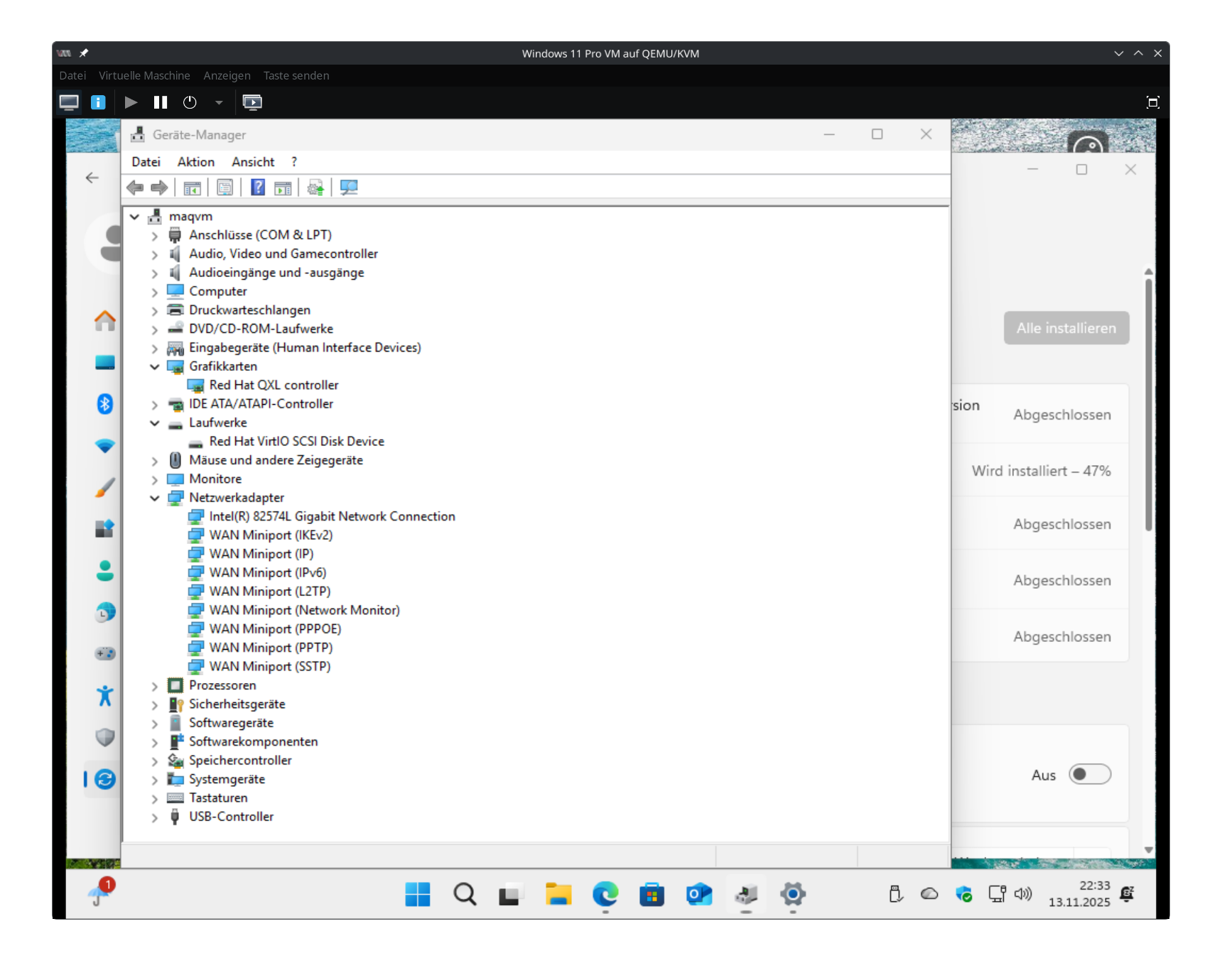Open Time & Language via clock-globe sidebar icon

[105, 612]
